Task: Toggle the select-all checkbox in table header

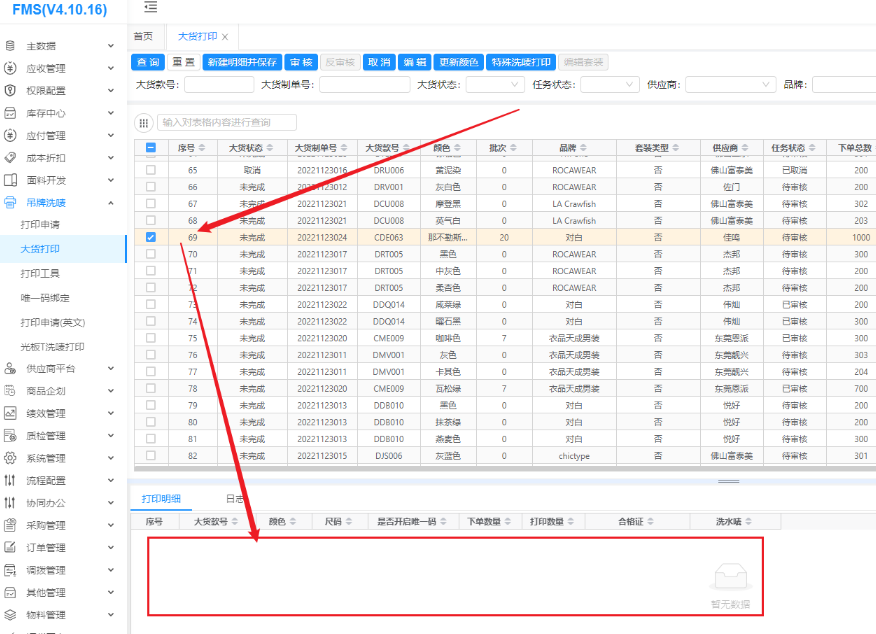Action: coord(151,148)
